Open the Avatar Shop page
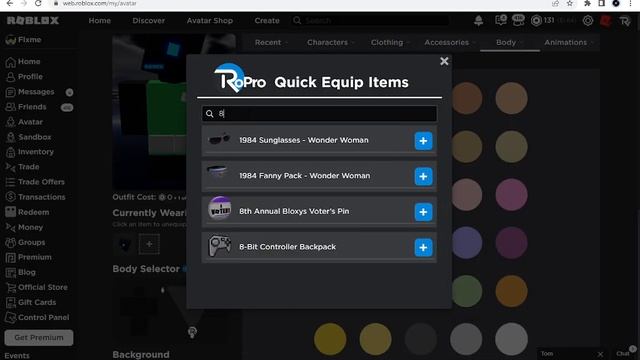640x360 pixels. tap(209, 20)
